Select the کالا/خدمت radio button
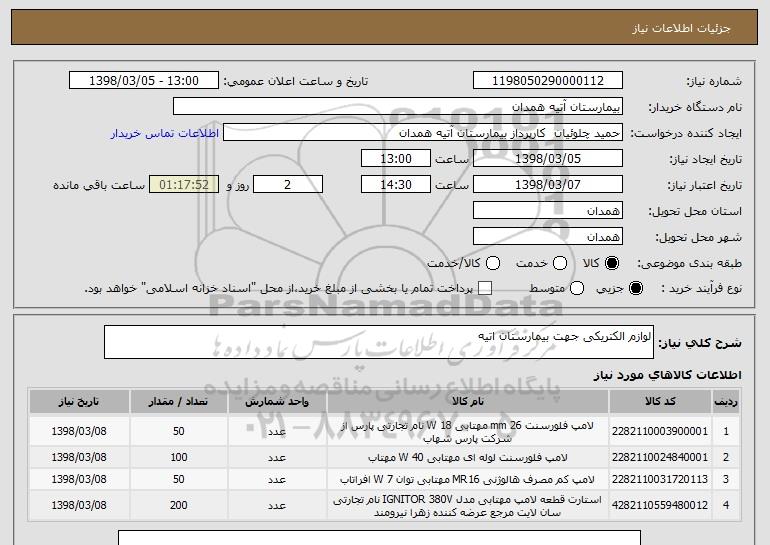Image resolution: width=770 pixels, height=545 pixels. (x=493, y=263)
